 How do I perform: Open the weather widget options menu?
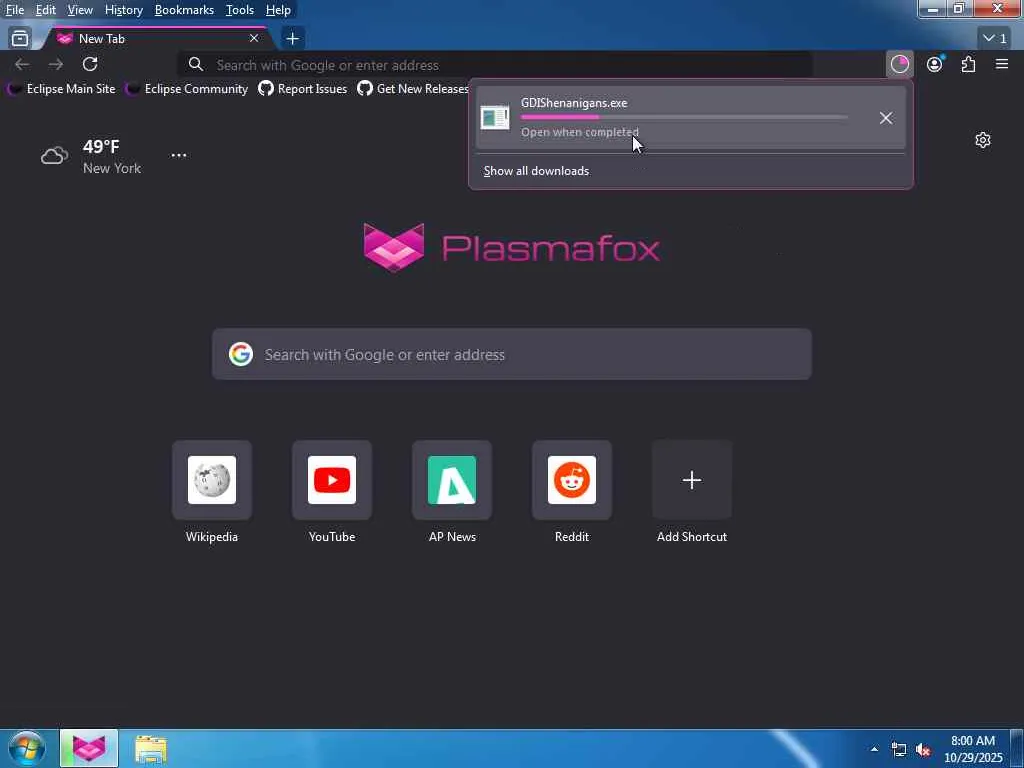point(179,155)
